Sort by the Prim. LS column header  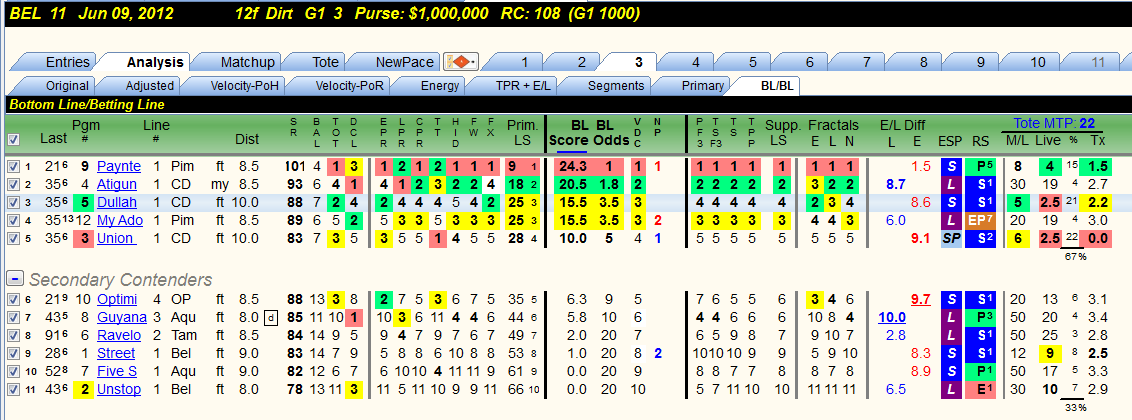(x=521, y=132)
